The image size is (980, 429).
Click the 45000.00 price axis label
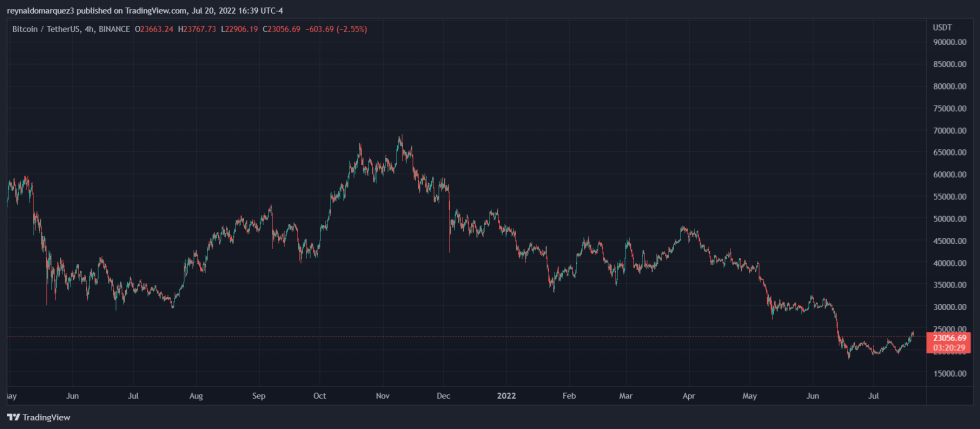[x=950, y=241]
